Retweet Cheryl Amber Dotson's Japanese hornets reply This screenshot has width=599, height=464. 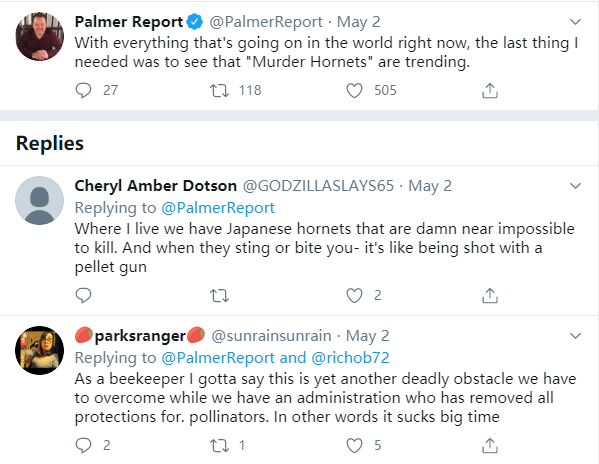pos(219,296)
